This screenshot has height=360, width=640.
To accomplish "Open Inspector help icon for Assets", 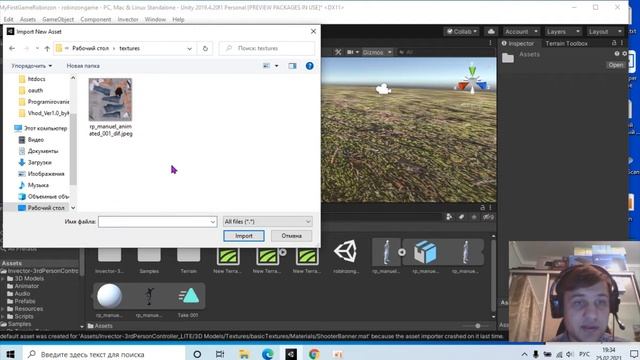I will [x=617, y=53].
